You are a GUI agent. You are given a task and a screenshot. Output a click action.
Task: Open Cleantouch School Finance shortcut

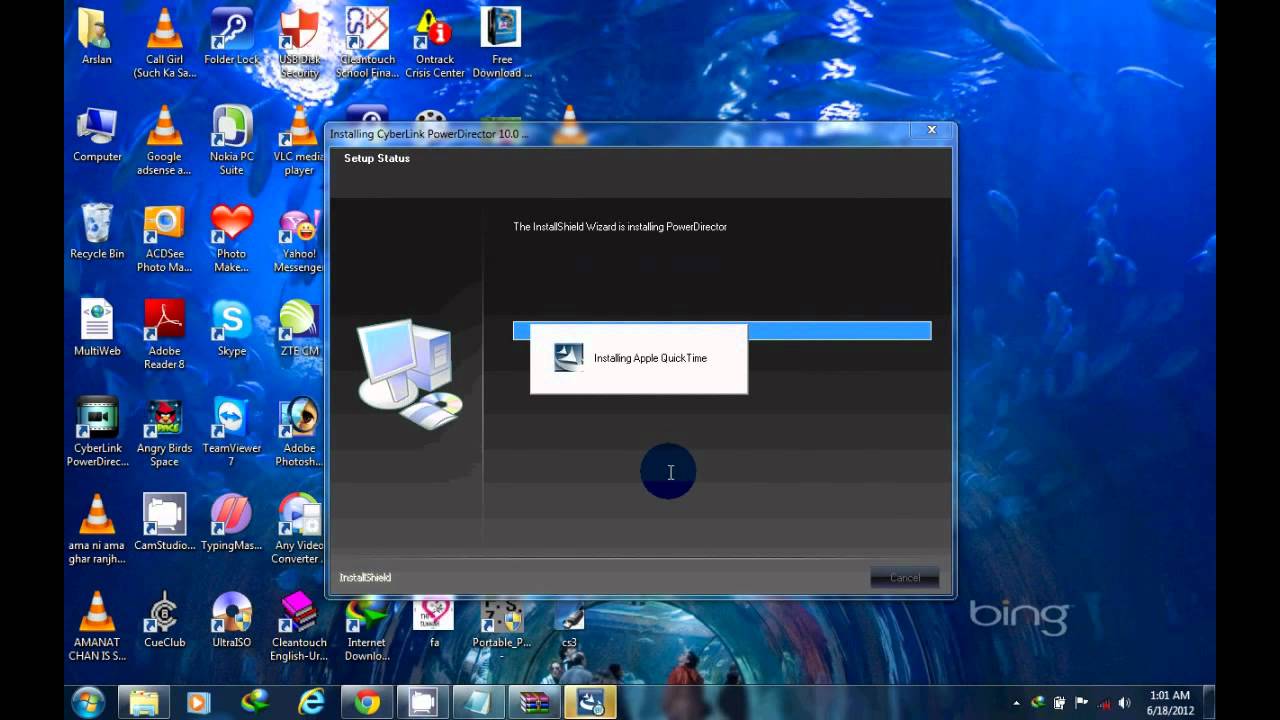pos(367,42)
